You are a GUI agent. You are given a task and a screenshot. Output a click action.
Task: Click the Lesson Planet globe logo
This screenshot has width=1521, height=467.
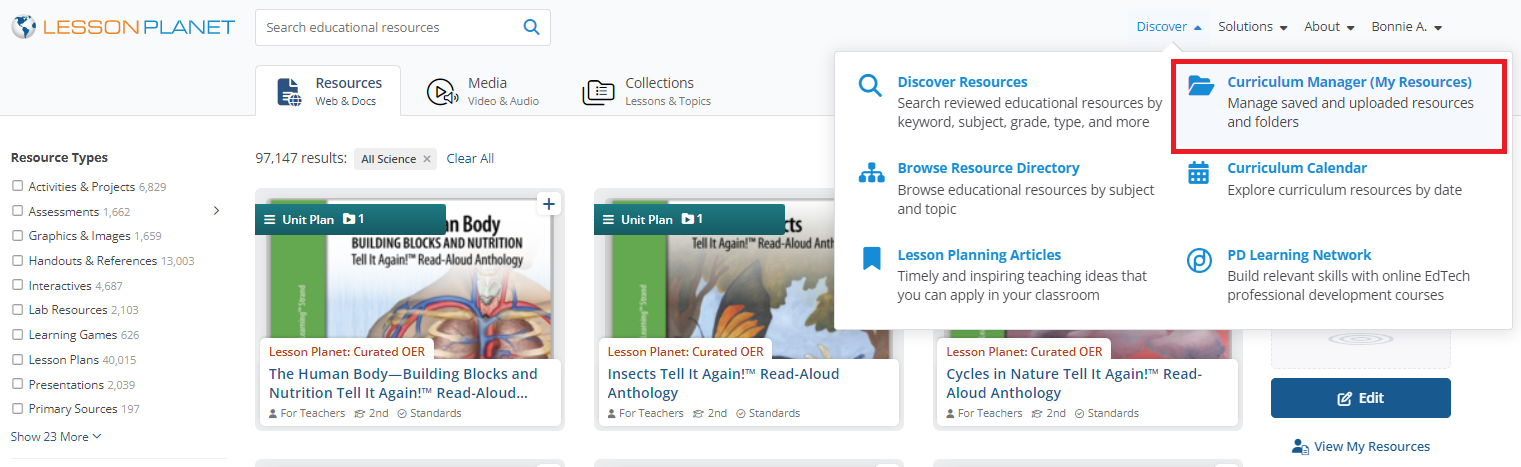point(24,27)
